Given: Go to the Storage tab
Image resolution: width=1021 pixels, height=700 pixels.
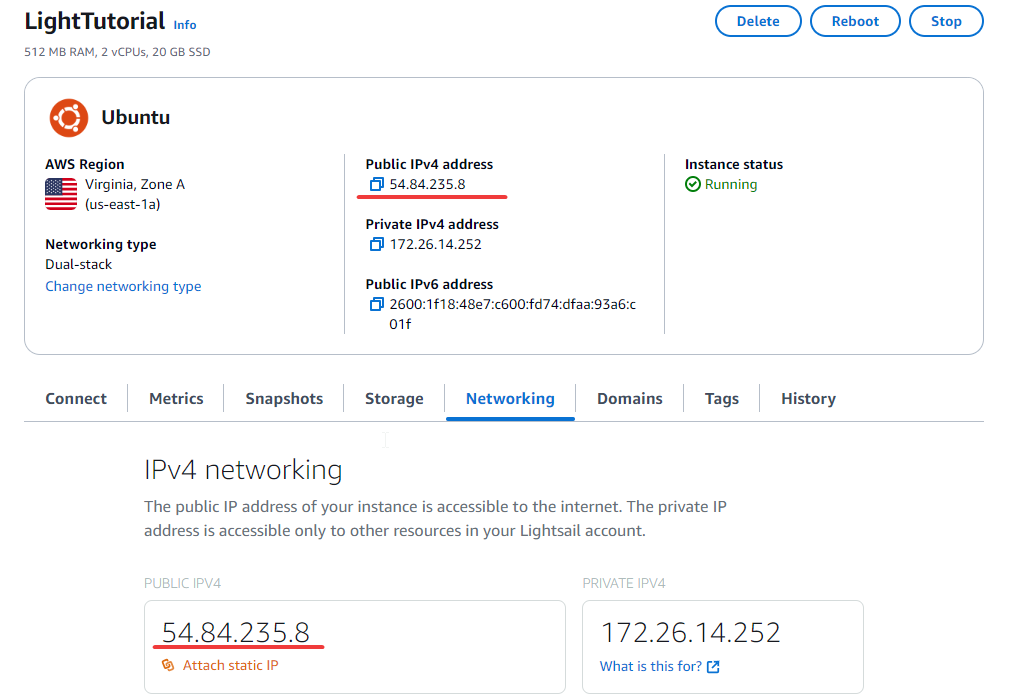Looking at the screenshot, I should [x=394, y=399].
